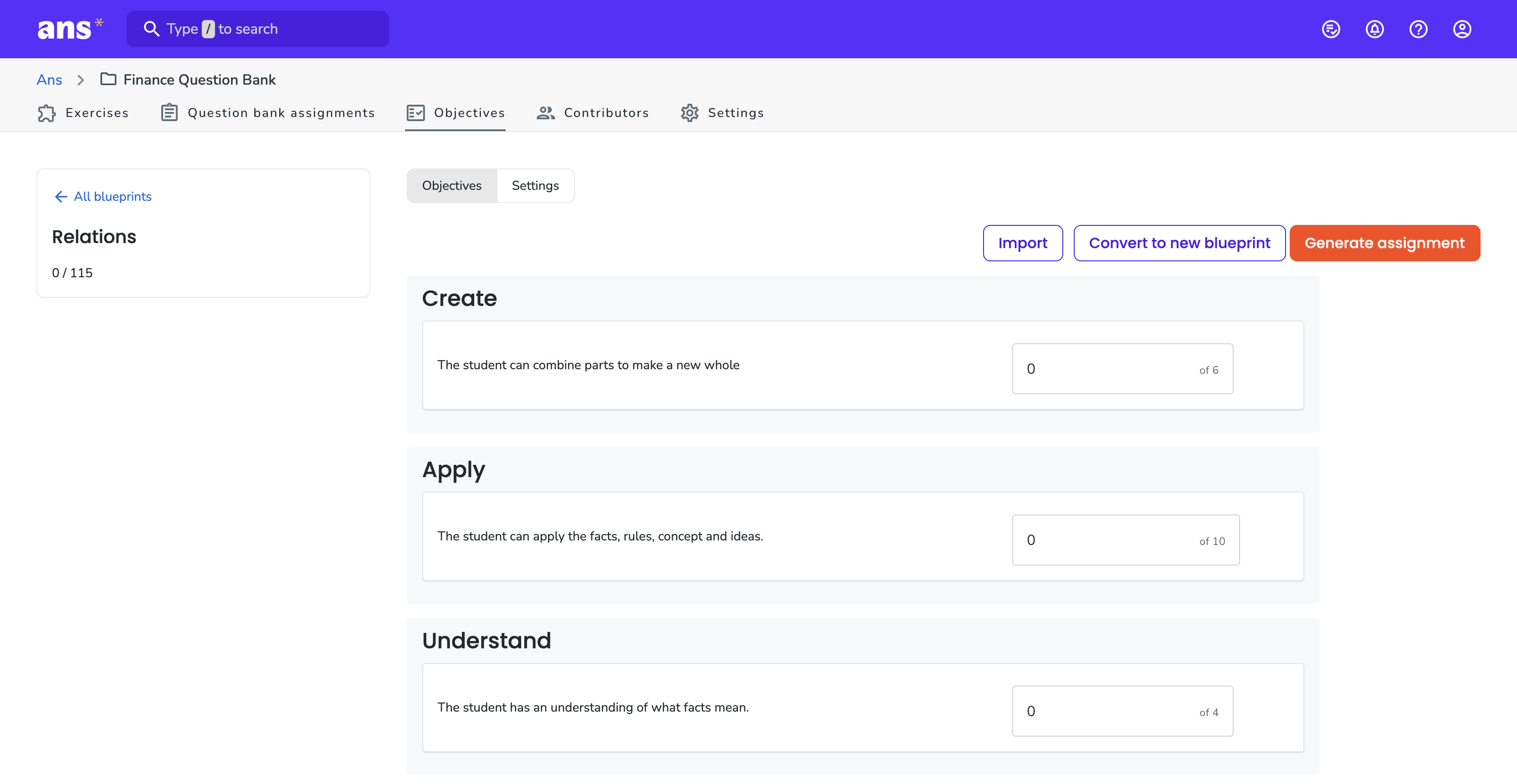Open the Question bank assignments tab

point(268,113)
